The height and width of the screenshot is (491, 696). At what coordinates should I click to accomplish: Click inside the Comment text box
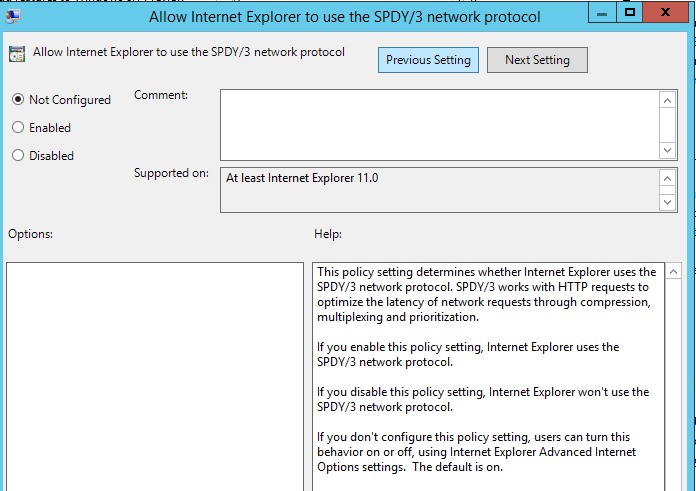pos(440,124)
